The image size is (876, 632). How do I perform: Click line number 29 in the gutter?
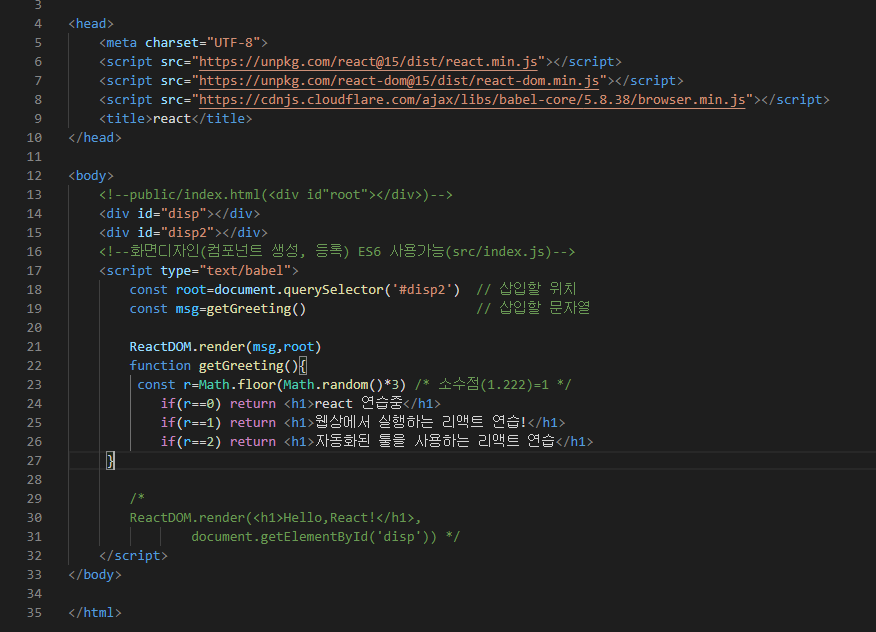tap(34, 498)
